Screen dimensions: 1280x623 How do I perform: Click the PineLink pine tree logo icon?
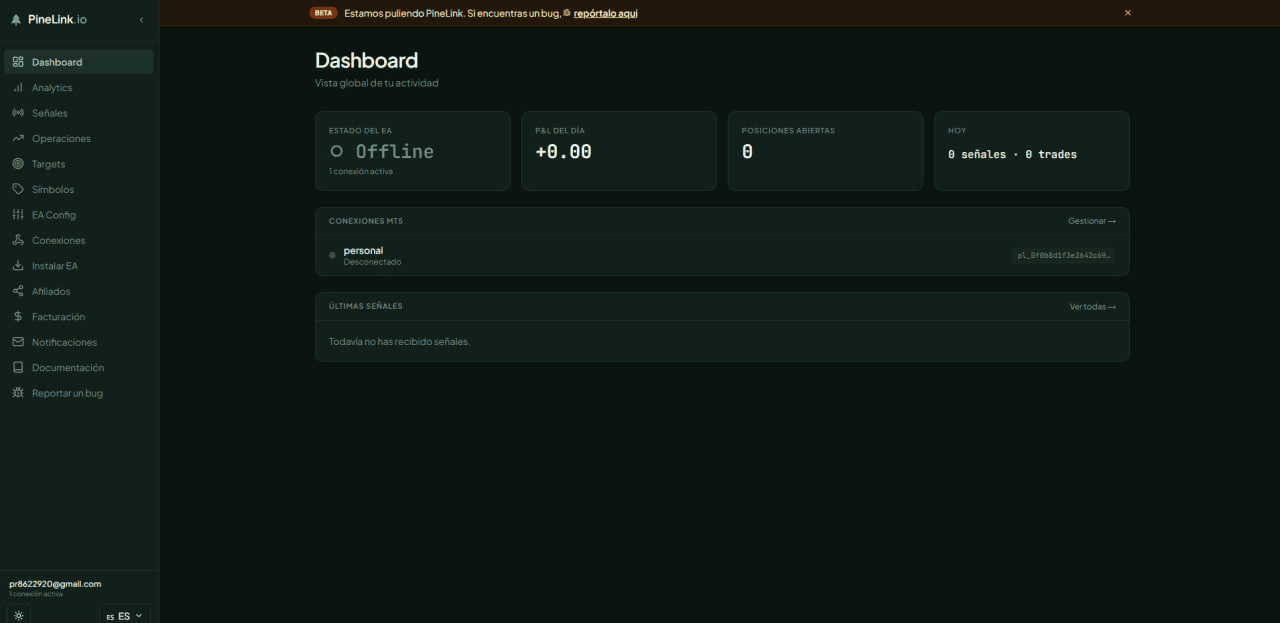point(16,20)
